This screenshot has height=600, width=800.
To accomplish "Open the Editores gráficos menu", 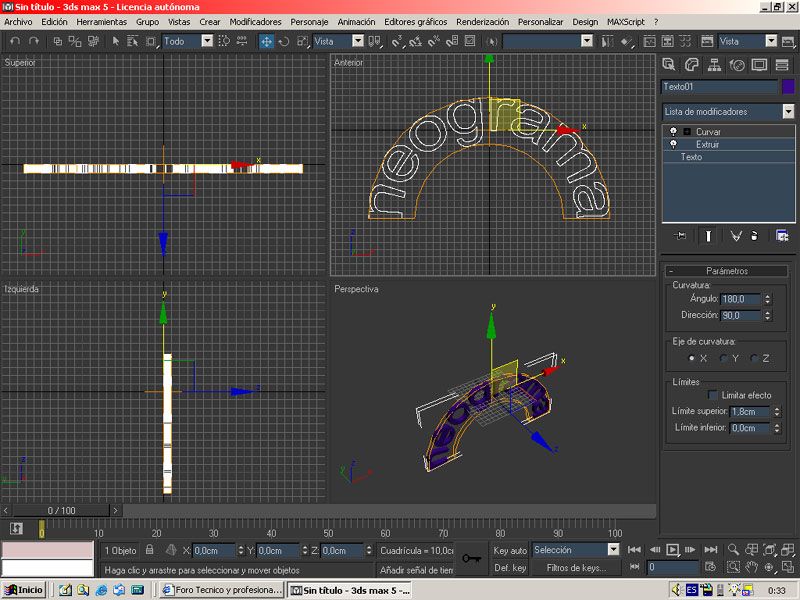I will [415, 22].
